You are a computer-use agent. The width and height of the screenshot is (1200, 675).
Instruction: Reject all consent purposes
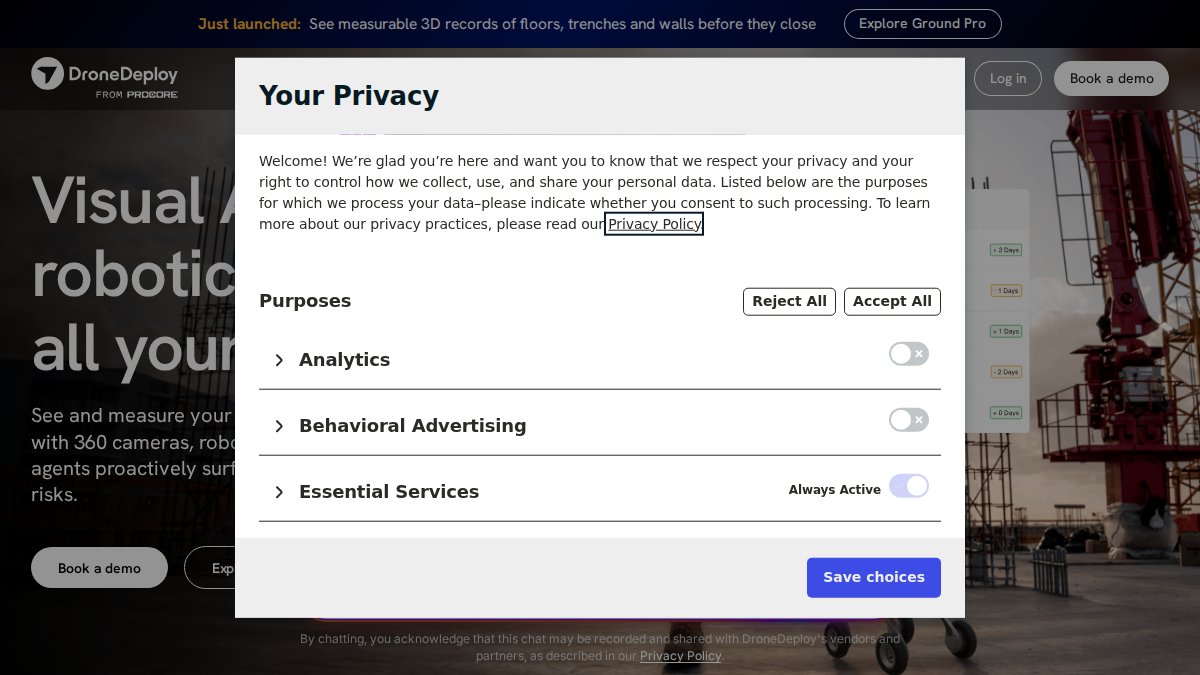pyautogui.click(x=790, y=301)
